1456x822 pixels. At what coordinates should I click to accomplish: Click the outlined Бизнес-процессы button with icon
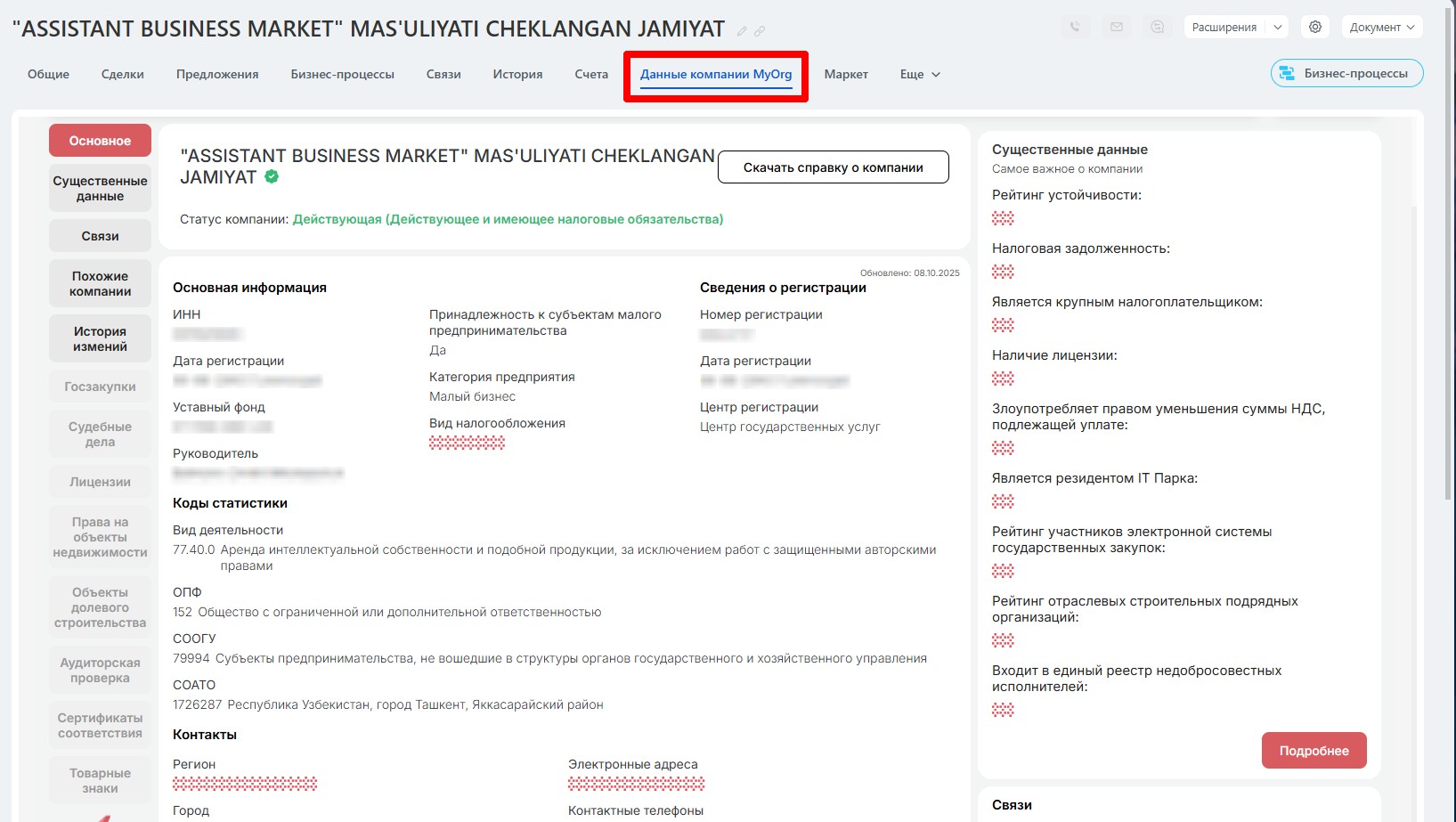click(x=1346, y=73)
